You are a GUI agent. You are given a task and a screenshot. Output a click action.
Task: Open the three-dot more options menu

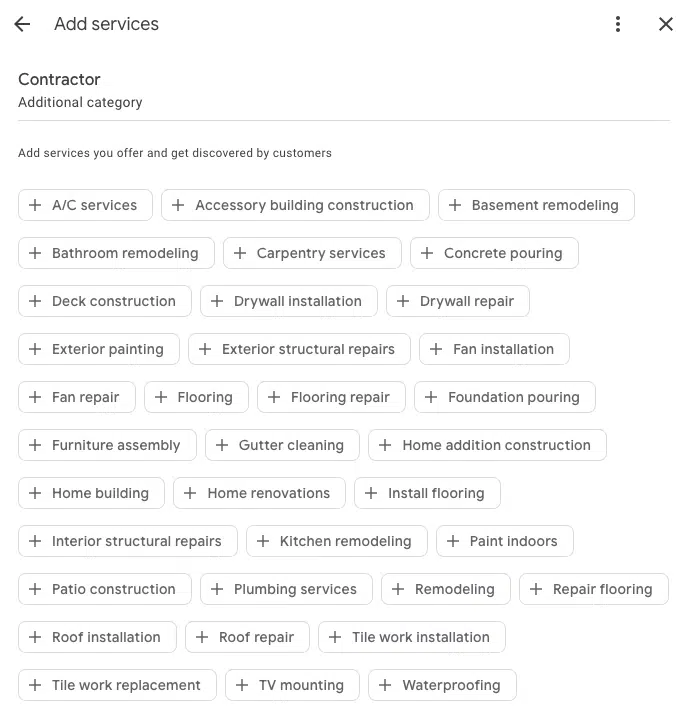pyautogui.click(x=618, y=24)
